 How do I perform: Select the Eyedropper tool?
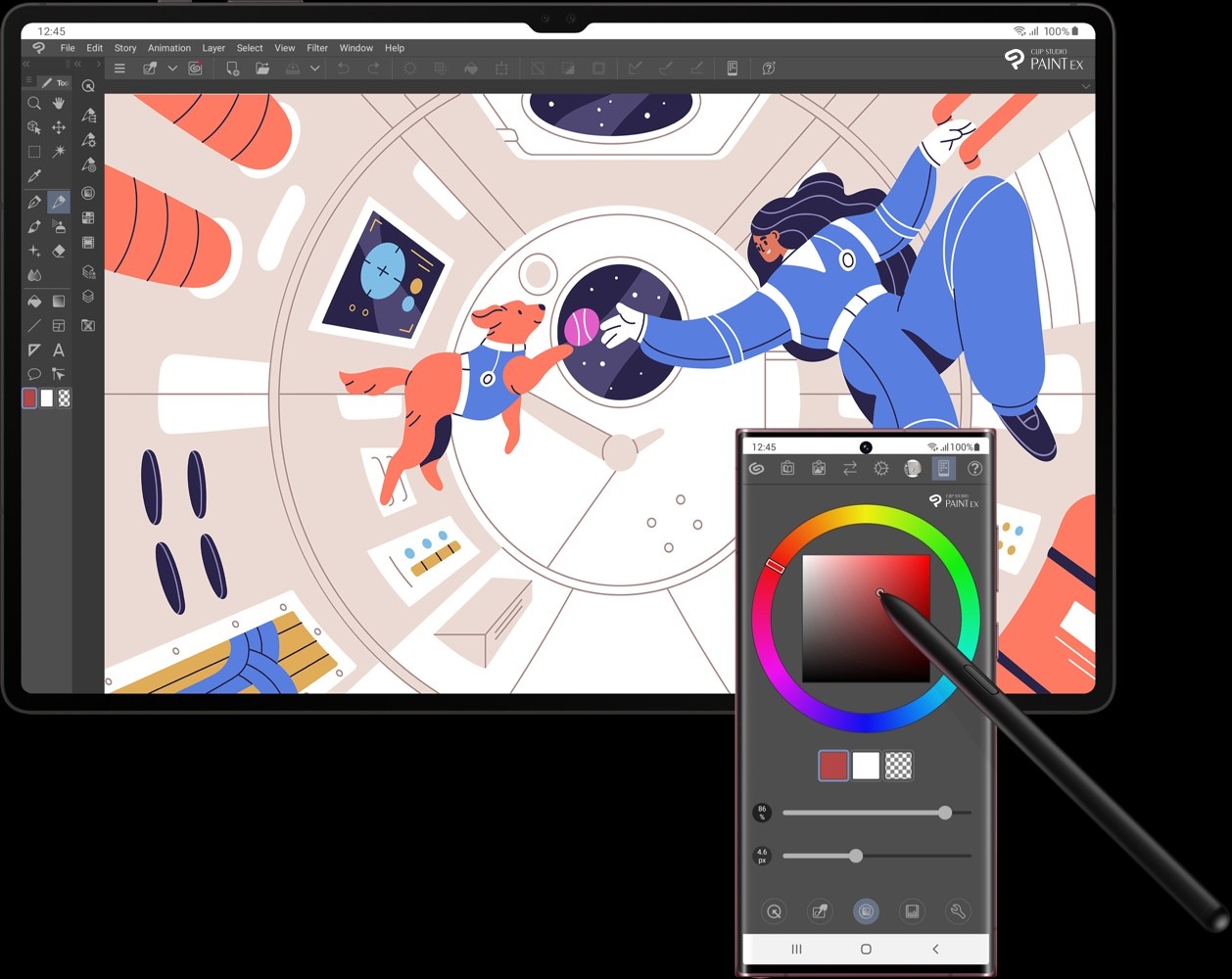click(x=33, y=174)
